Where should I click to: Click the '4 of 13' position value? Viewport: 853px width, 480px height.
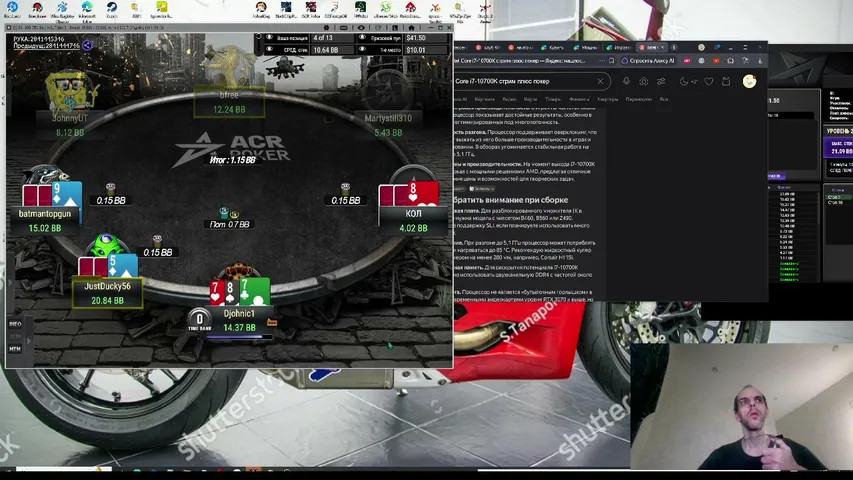323,38
